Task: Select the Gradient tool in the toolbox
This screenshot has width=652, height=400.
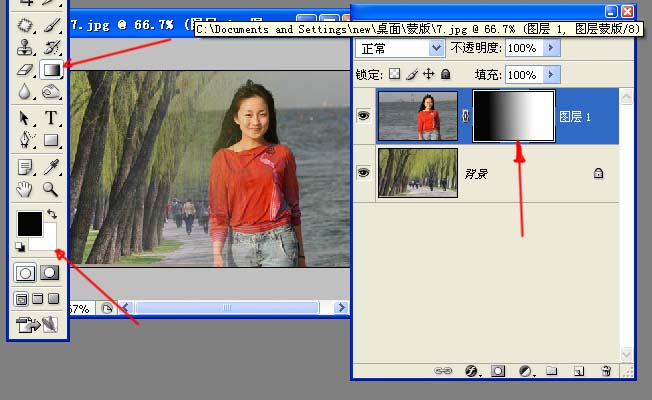Action: click(x=52, y=69)
